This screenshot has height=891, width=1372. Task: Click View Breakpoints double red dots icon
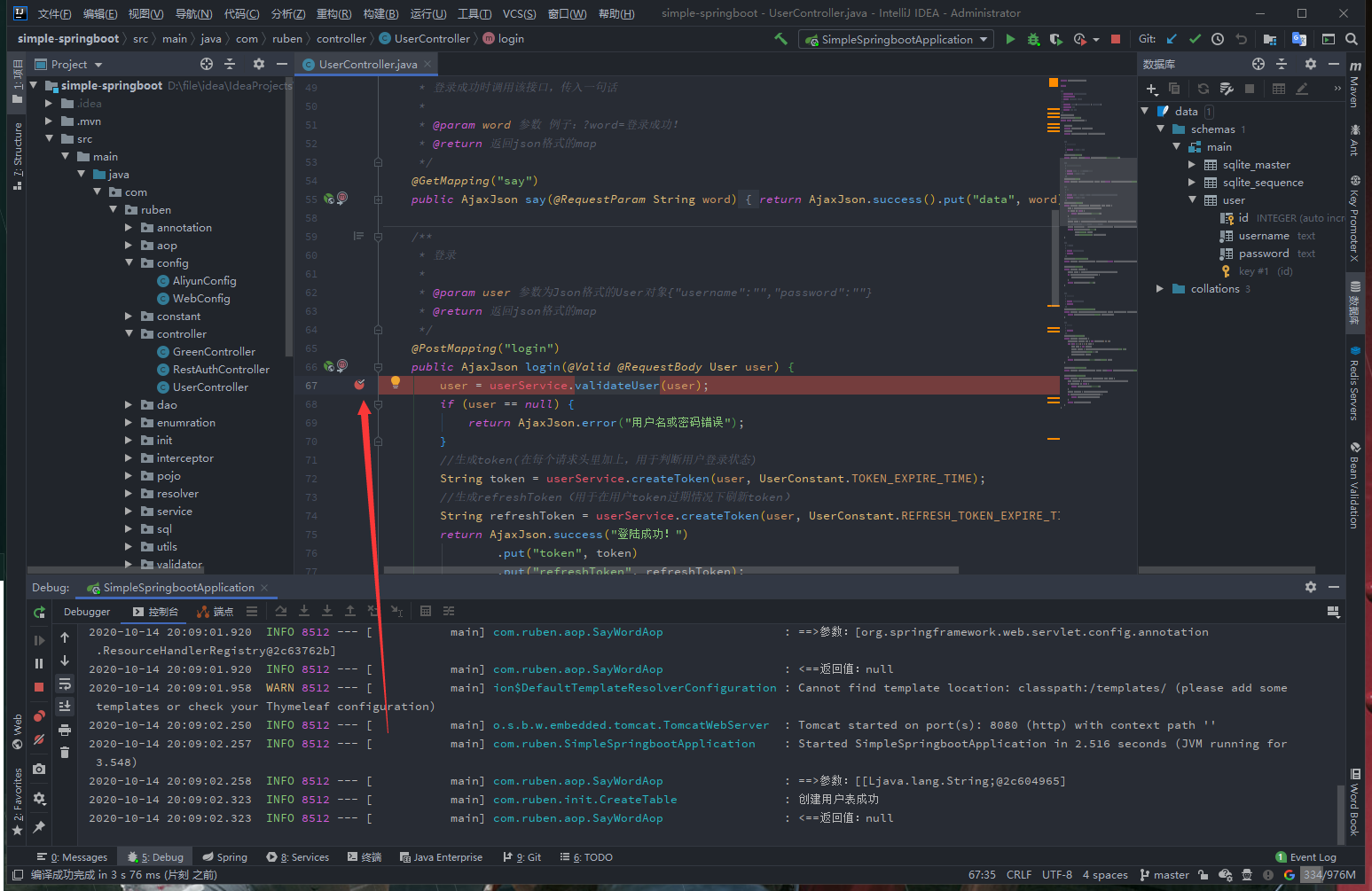39,716
